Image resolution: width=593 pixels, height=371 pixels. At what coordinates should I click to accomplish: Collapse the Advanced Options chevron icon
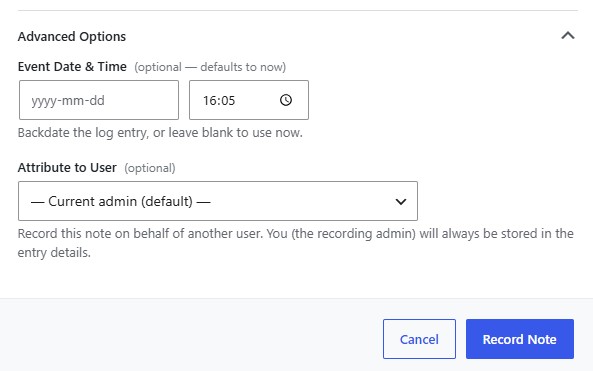568,36
